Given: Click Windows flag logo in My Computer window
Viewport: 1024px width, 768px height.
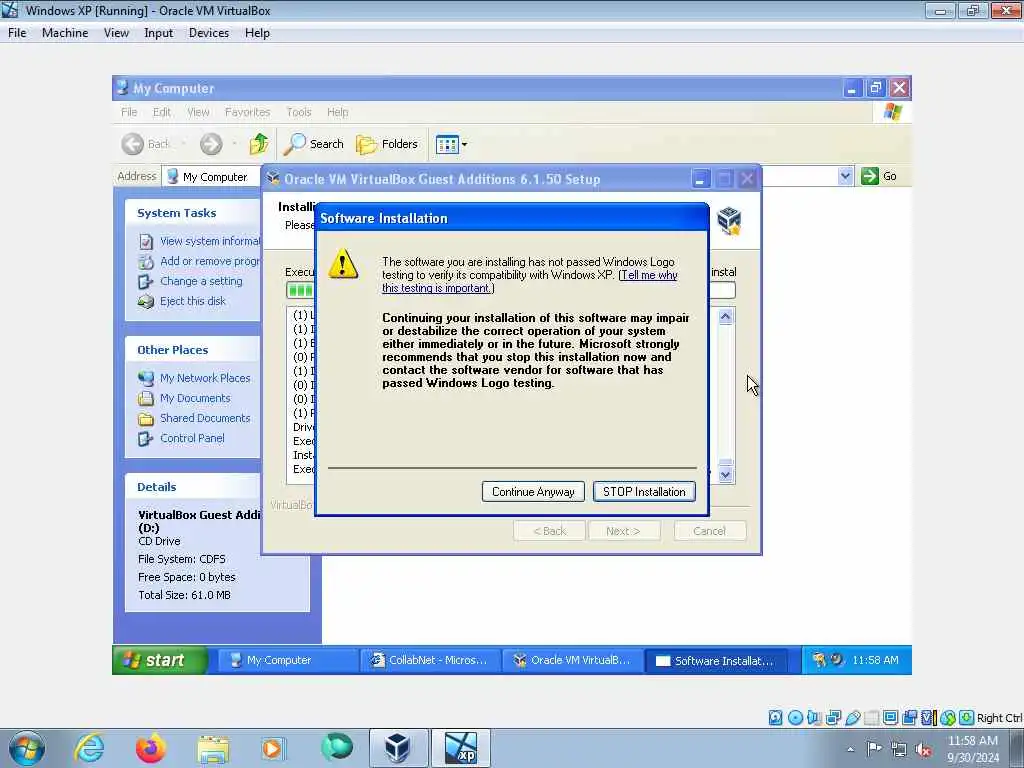Looking at the screenshot, I should pos(892,112).
